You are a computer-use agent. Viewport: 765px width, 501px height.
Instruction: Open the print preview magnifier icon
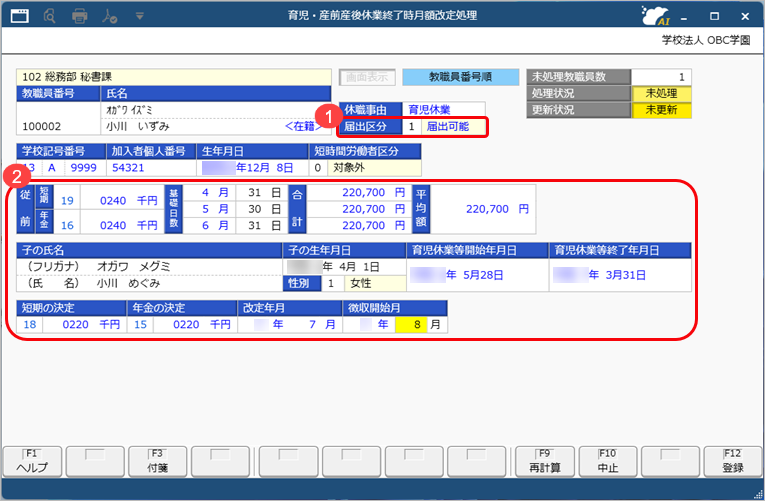49,16
